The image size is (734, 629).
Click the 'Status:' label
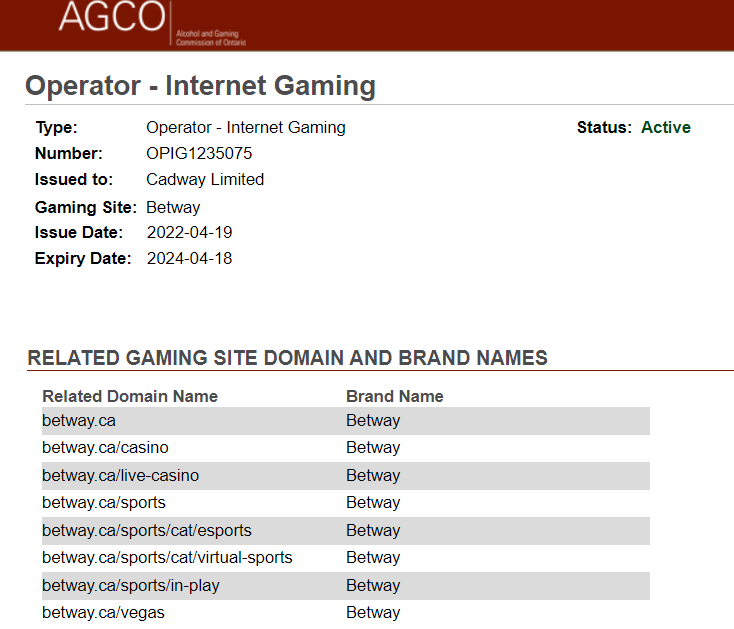(x=604, y=127)
